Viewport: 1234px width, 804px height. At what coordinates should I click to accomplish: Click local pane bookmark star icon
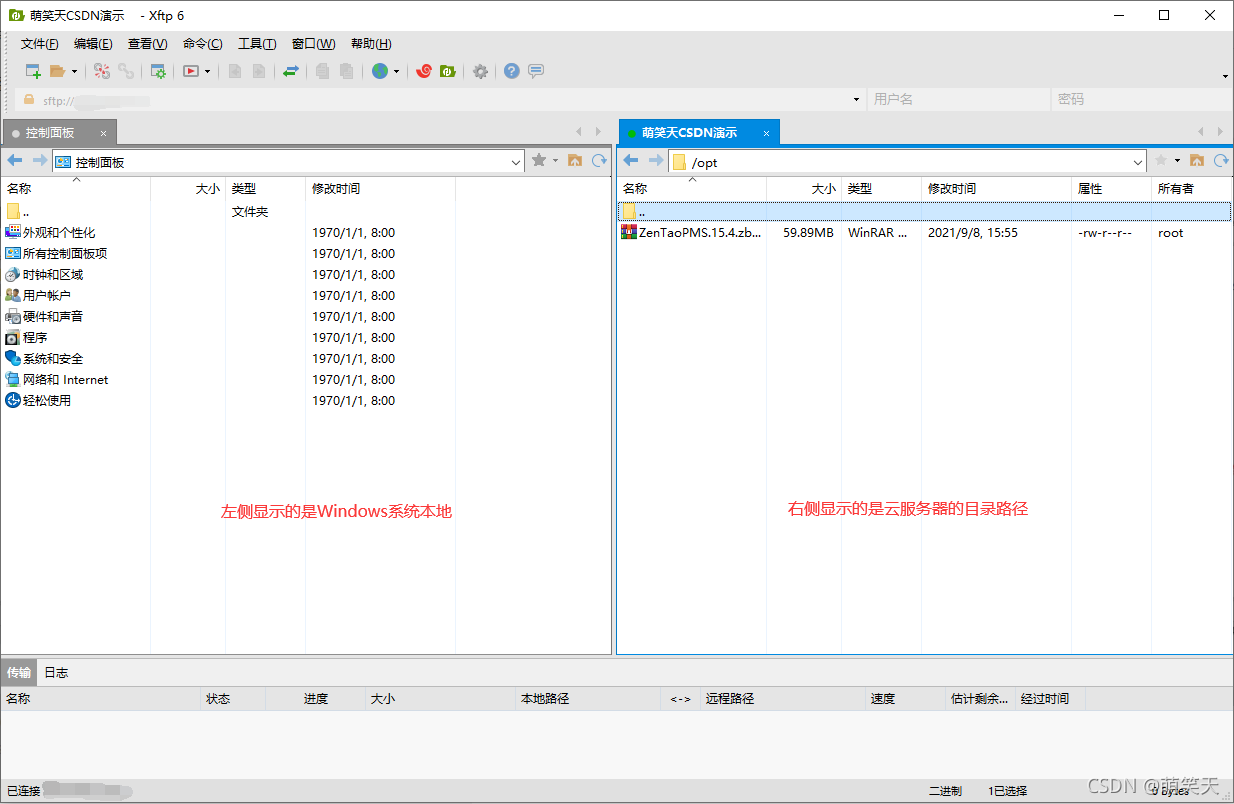(x=539, y=161)
